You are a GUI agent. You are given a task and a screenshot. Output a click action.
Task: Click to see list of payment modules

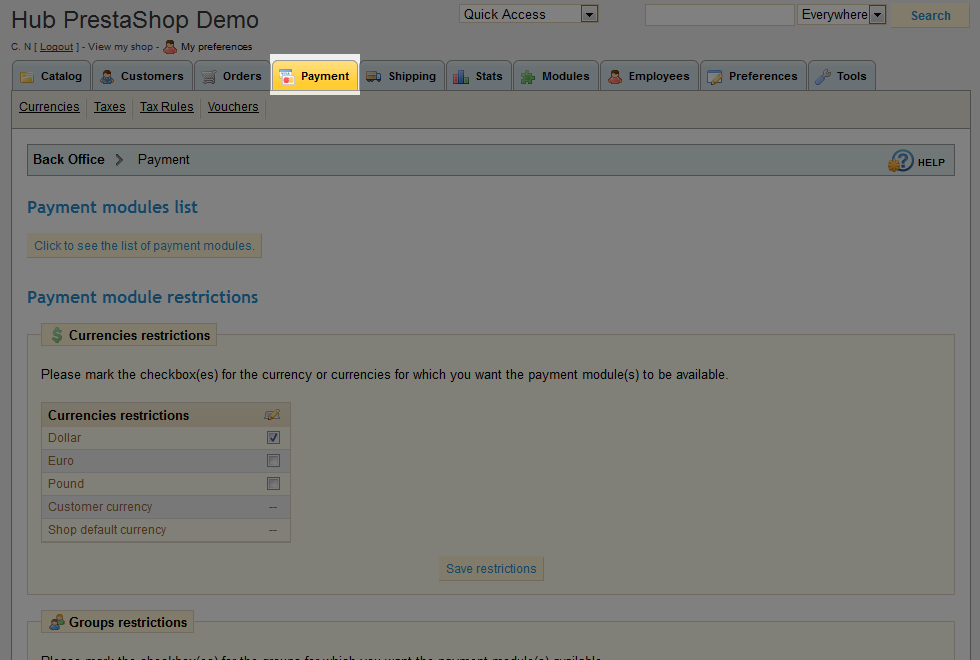(144, 246)
